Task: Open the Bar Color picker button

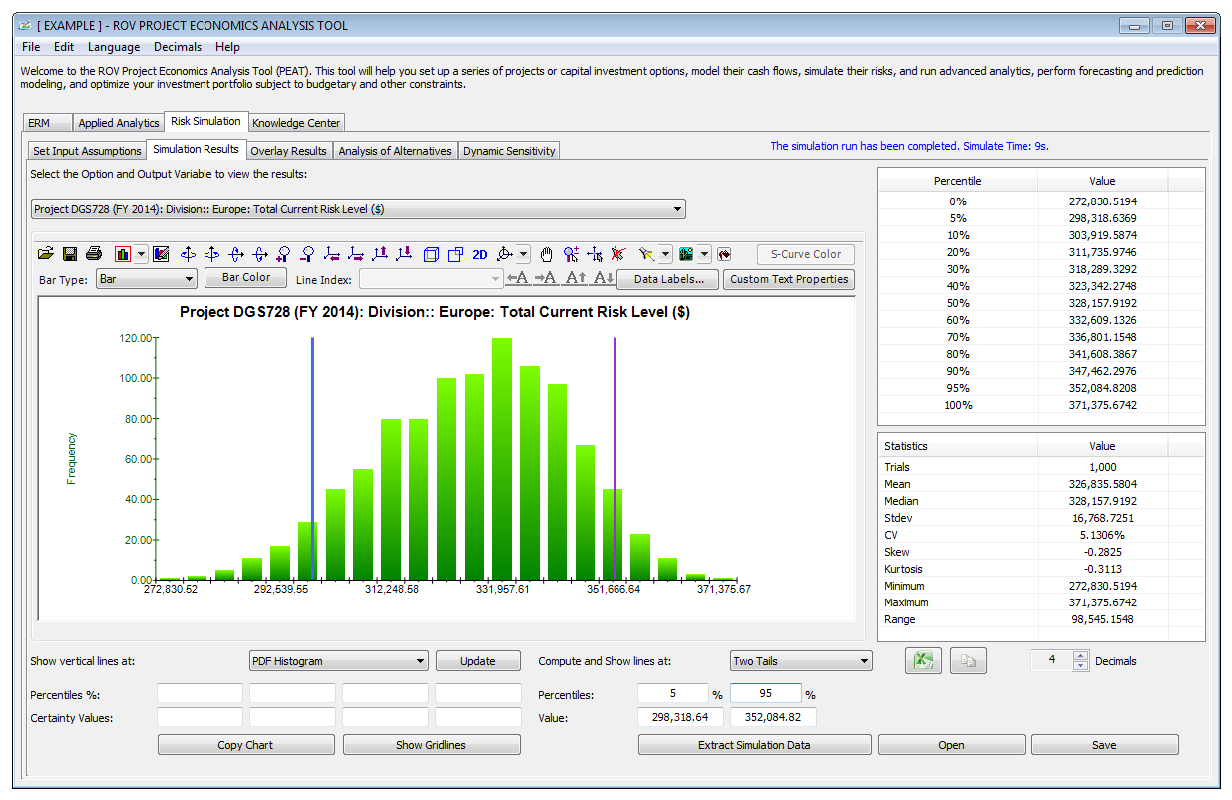Action: (246, 278)
